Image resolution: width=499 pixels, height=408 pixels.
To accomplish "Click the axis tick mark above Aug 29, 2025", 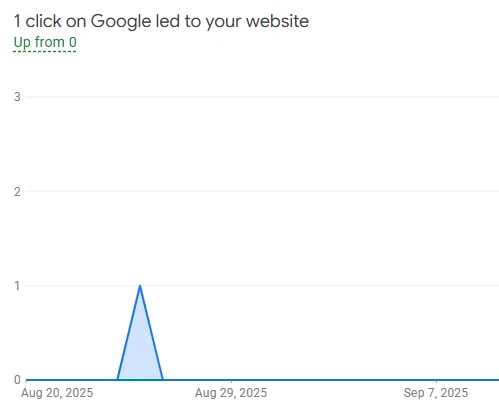I will coord(231,382).
